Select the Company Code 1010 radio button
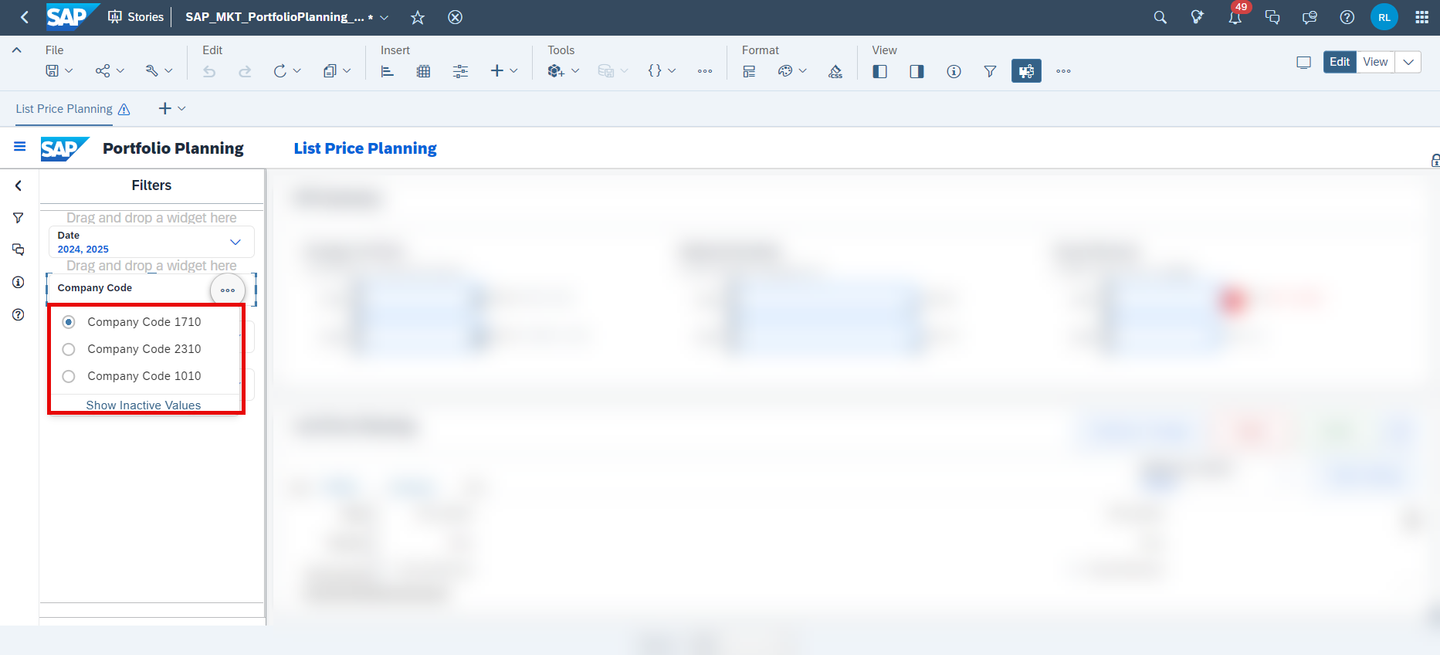The image size is (1440, 655). [69, 376]
